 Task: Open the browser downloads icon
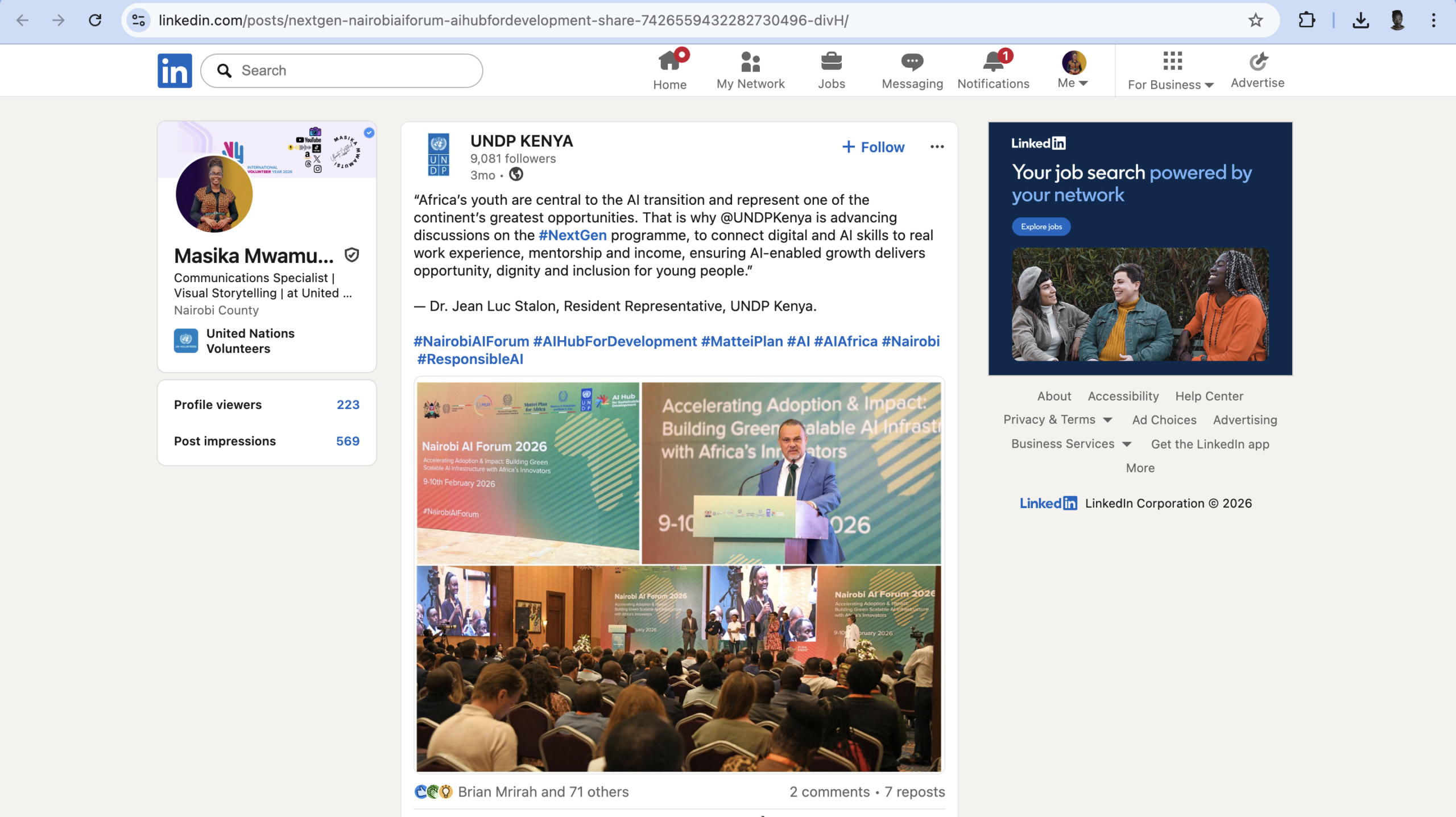[x=1360, y=20]
